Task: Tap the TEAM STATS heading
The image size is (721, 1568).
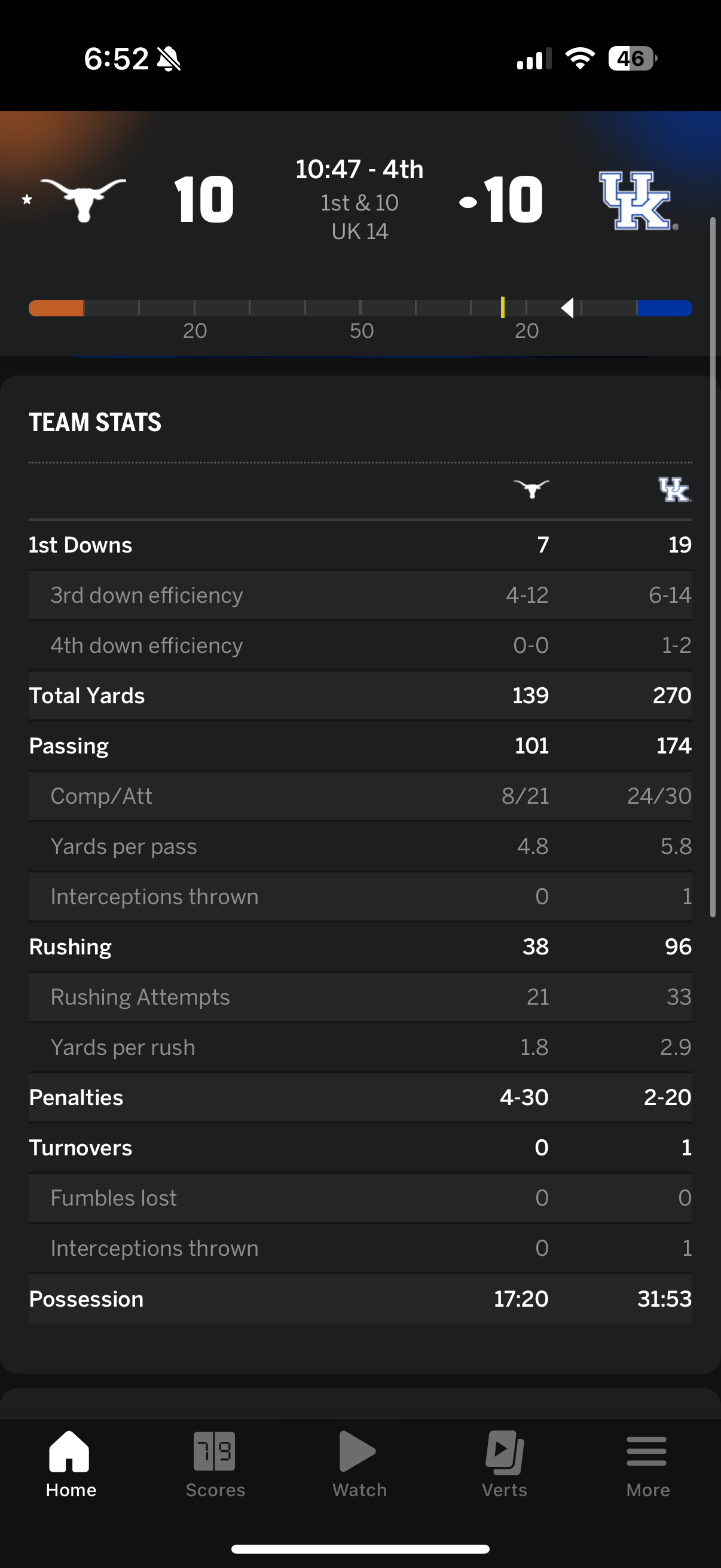Action: pyautogui.click(x=96, y=422)
